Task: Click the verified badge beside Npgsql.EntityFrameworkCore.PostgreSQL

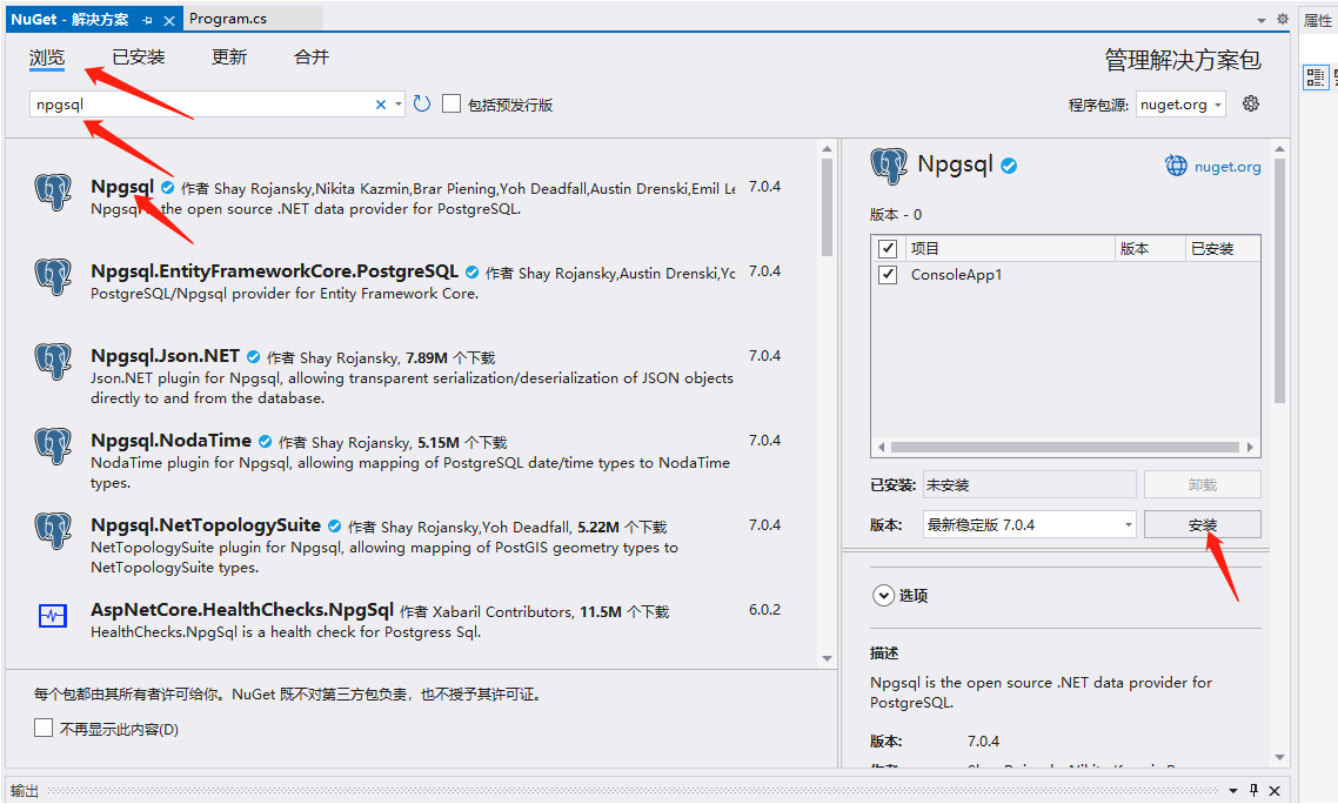Action: (x=472, y=272)
